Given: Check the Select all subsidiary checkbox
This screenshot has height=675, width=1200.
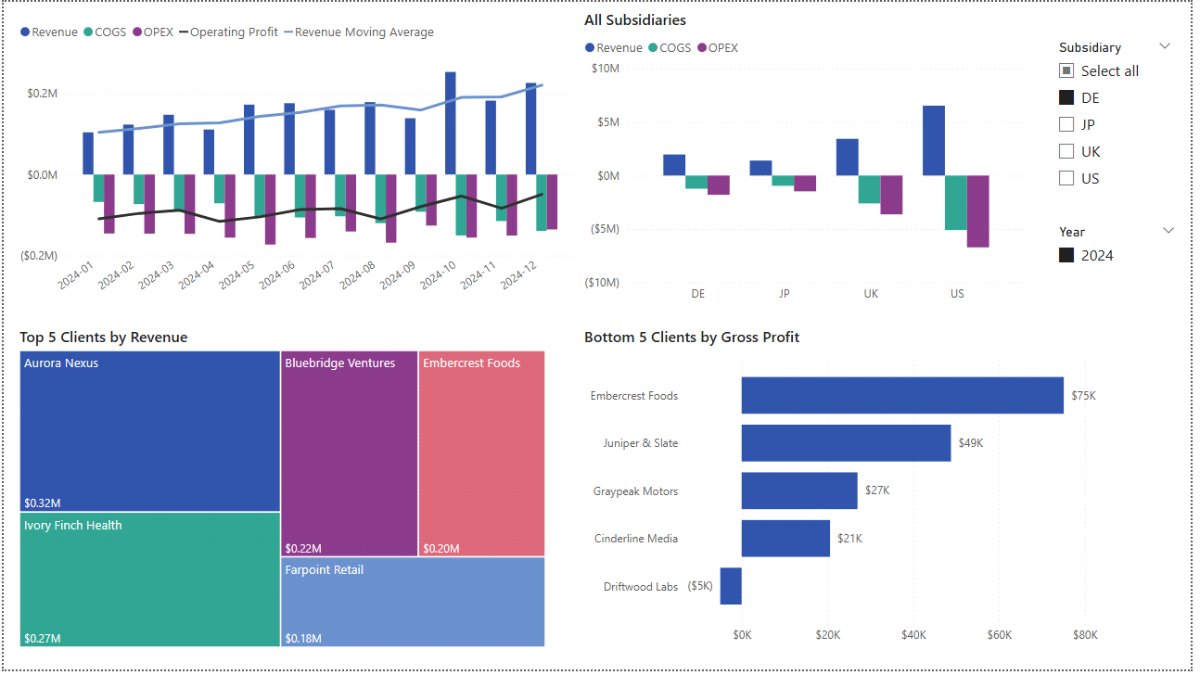Looking at the screenshot, I should click(x=1067, y=71).
